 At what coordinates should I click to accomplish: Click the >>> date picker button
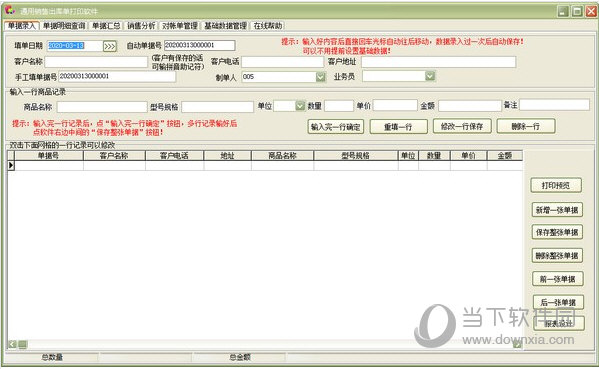(x=110, y=46)
